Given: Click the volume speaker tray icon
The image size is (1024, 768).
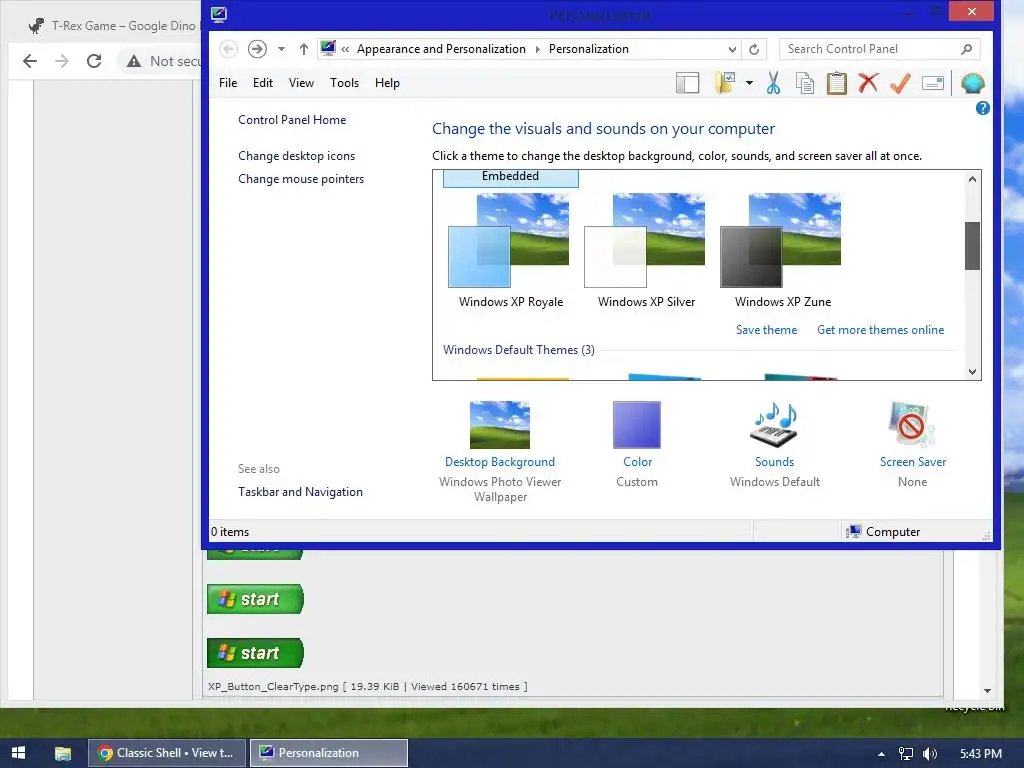Looking at the screenshot, I should tap(930, 754).
